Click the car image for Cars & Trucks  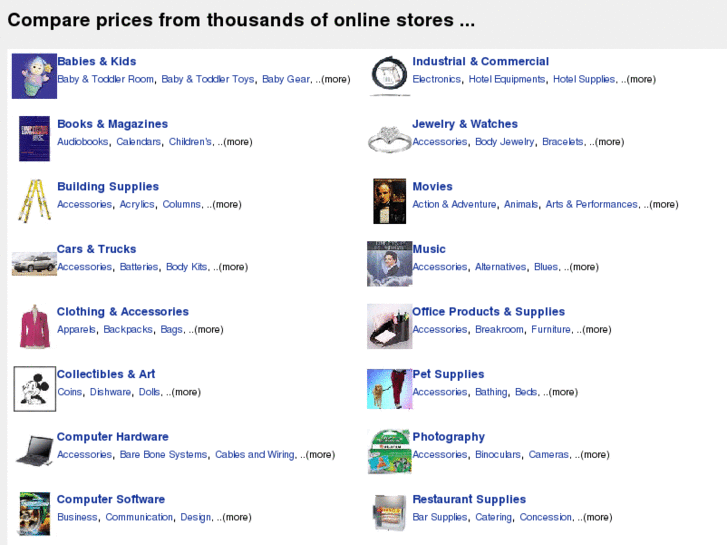pos(34,263)
